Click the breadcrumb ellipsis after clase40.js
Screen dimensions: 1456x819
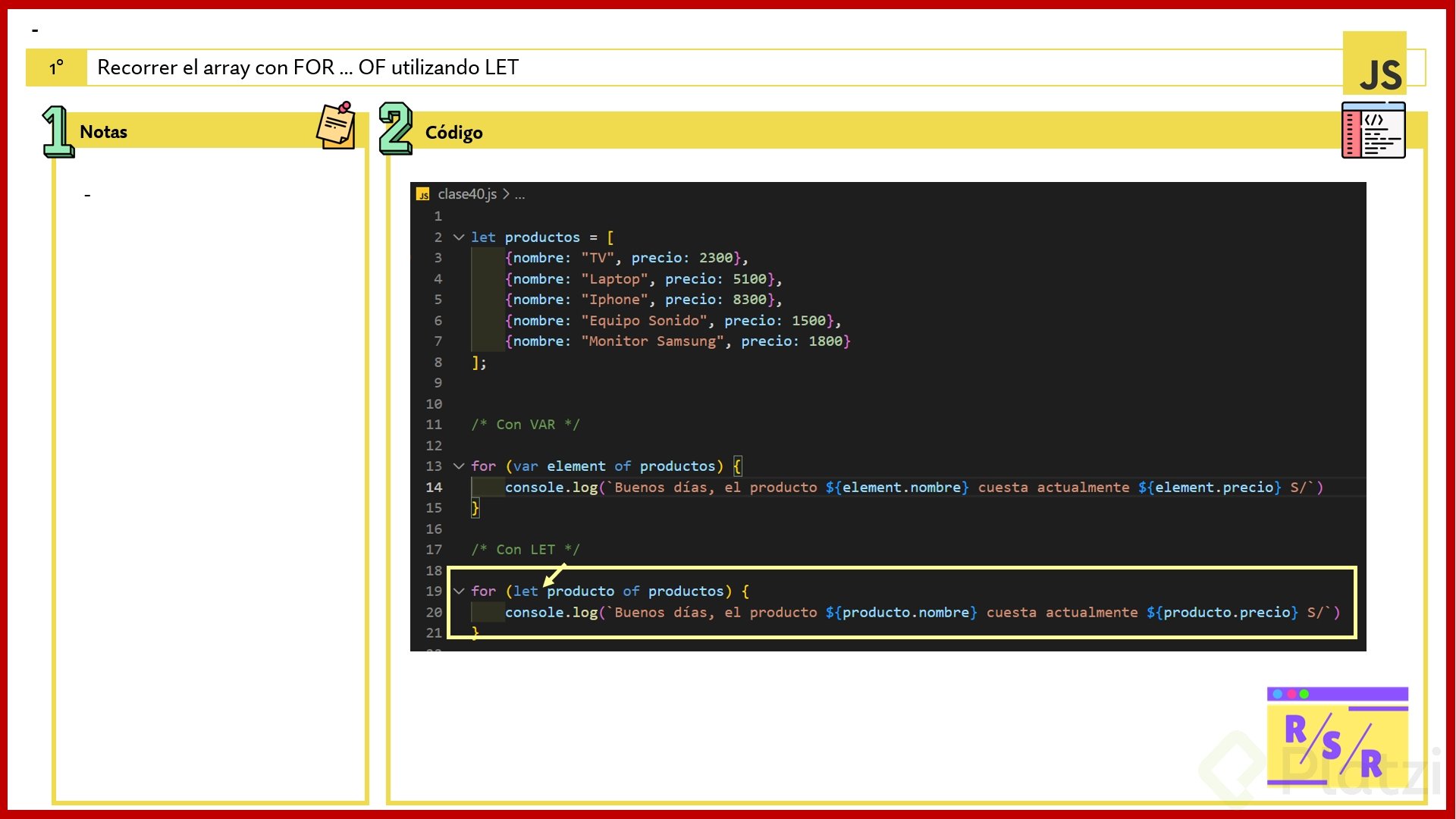tap(519, 195)
